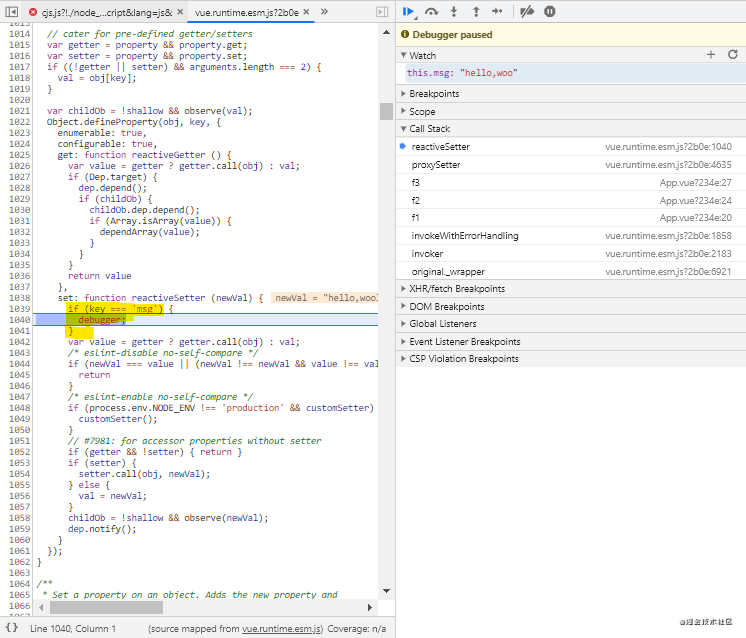
Task: Step out of current function
Action: tap(476, 11)
